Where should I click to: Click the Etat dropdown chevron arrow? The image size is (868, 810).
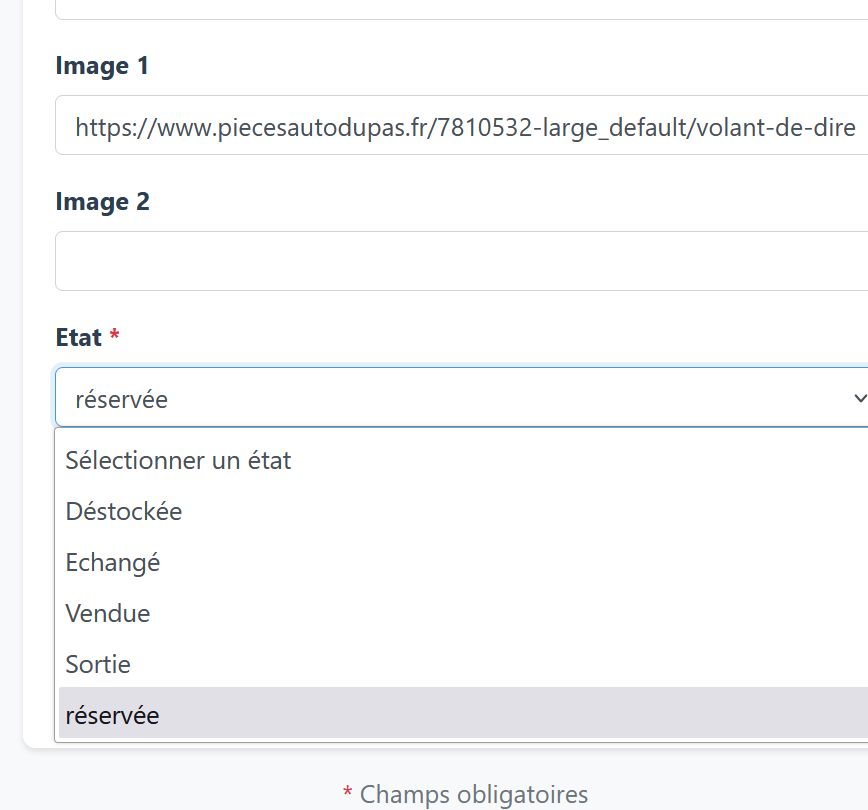pyautogui.click(x=860, y=398)
